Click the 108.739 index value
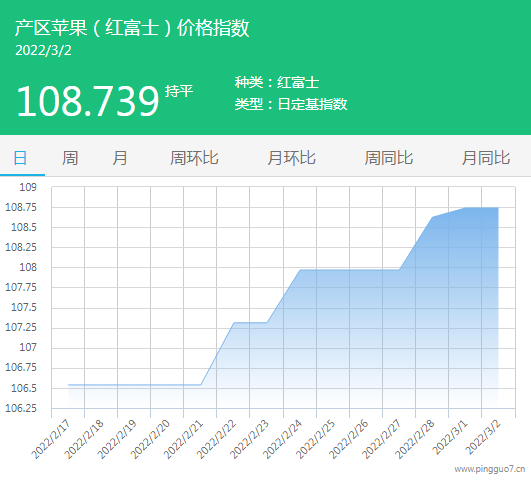 click(x=88, y=101)
